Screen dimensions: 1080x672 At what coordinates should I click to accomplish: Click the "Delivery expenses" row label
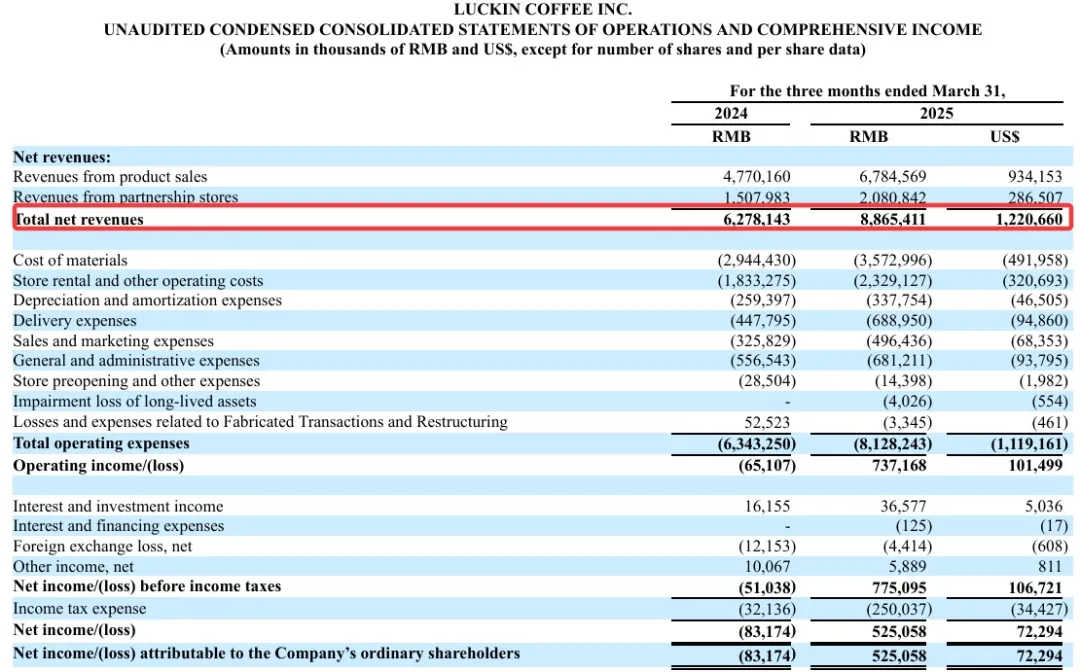(74, 321)
